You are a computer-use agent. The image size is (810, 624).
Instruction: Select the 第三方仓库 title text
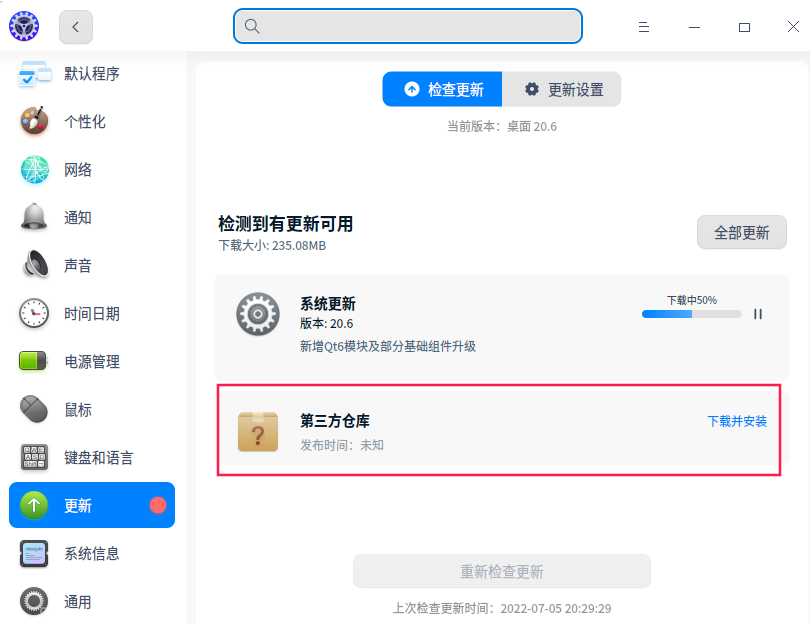(335, 421)
